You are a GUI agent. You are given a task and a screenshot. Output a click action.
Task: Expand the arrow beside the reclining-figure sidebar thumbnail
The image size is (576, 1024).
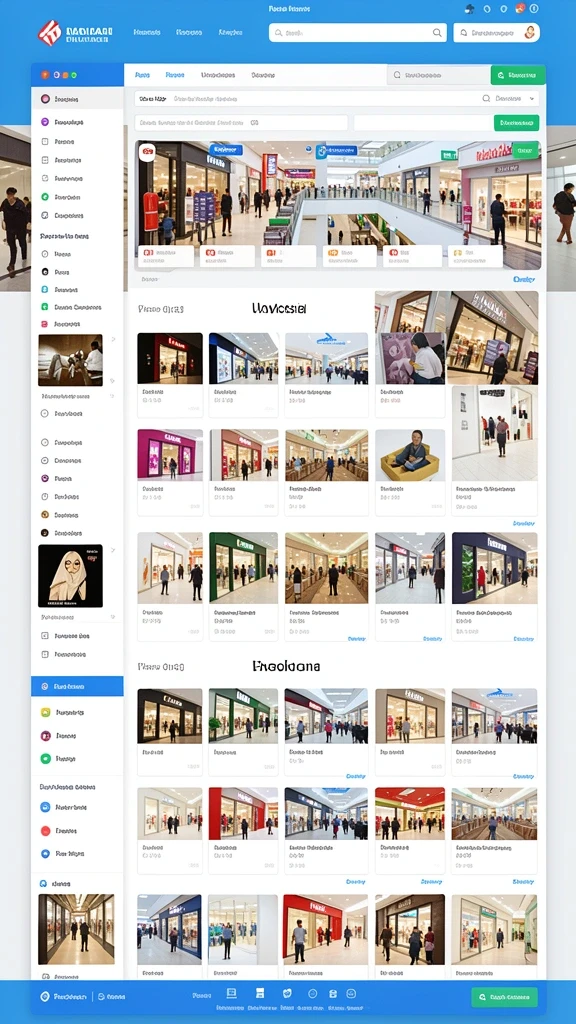point(113,340)
